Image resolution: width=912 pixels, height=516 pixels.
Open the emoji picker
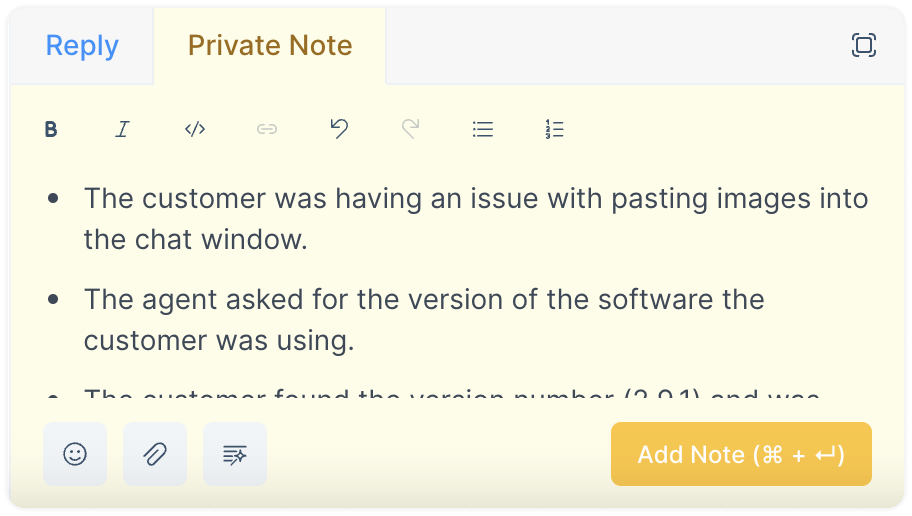(x=75, y=454)
